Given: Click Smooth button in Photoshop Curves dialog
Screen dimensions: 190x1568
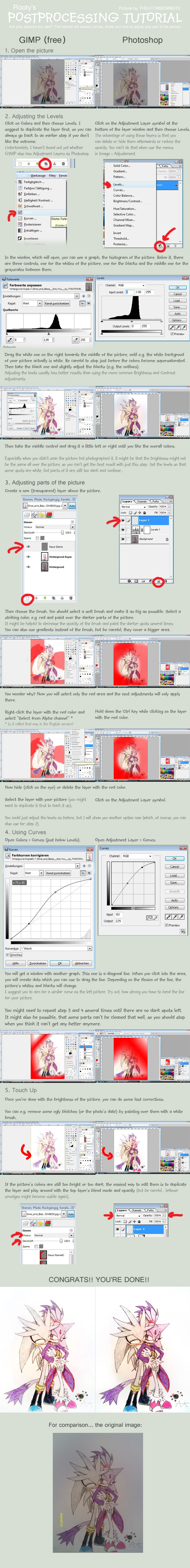Looking at the screenshot, I should [x=175, y=892].
